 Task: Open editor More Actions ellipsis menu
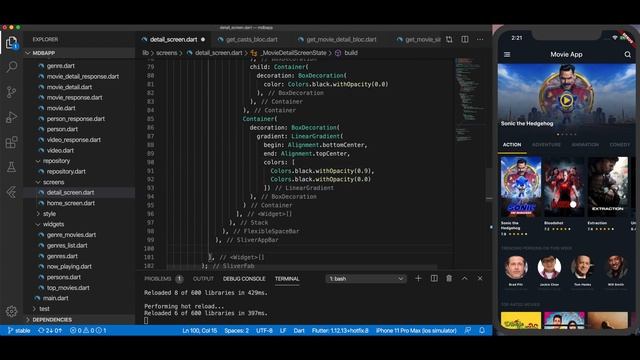[x=480, y=40]
